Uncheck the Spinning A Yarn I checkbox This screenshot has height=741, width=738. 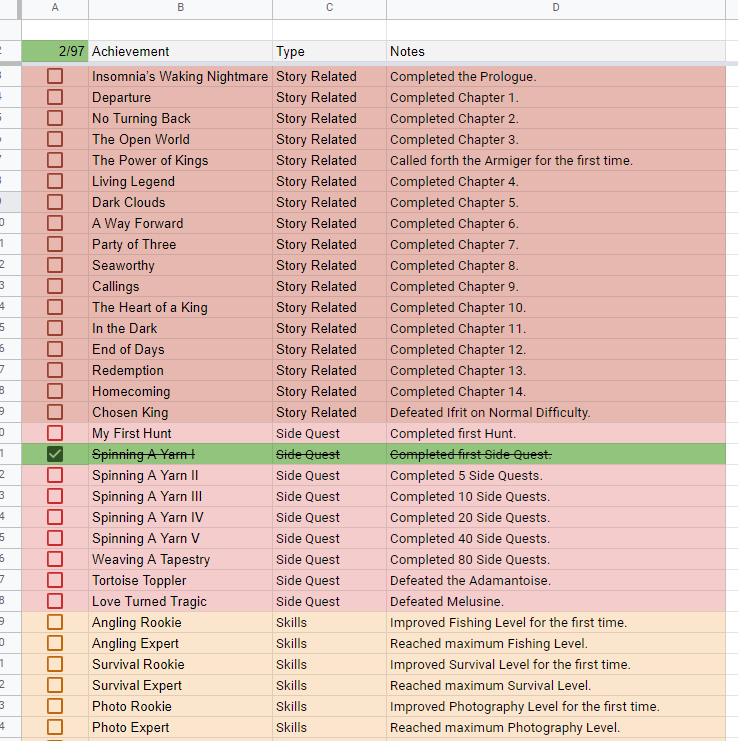click(55, 454)
